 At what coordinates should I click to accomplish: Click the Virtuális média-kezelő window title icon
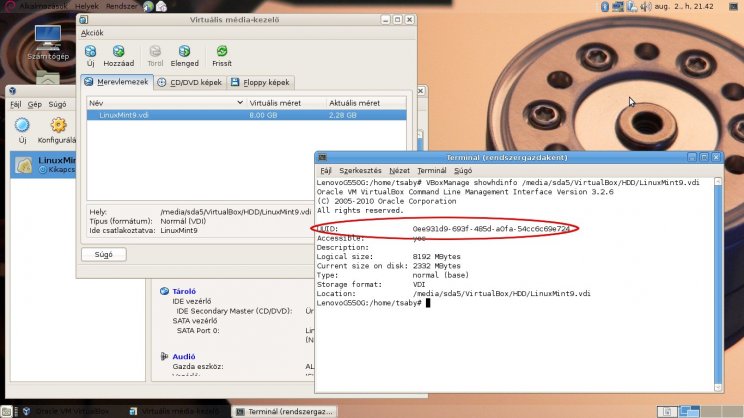tap(84, 20)
